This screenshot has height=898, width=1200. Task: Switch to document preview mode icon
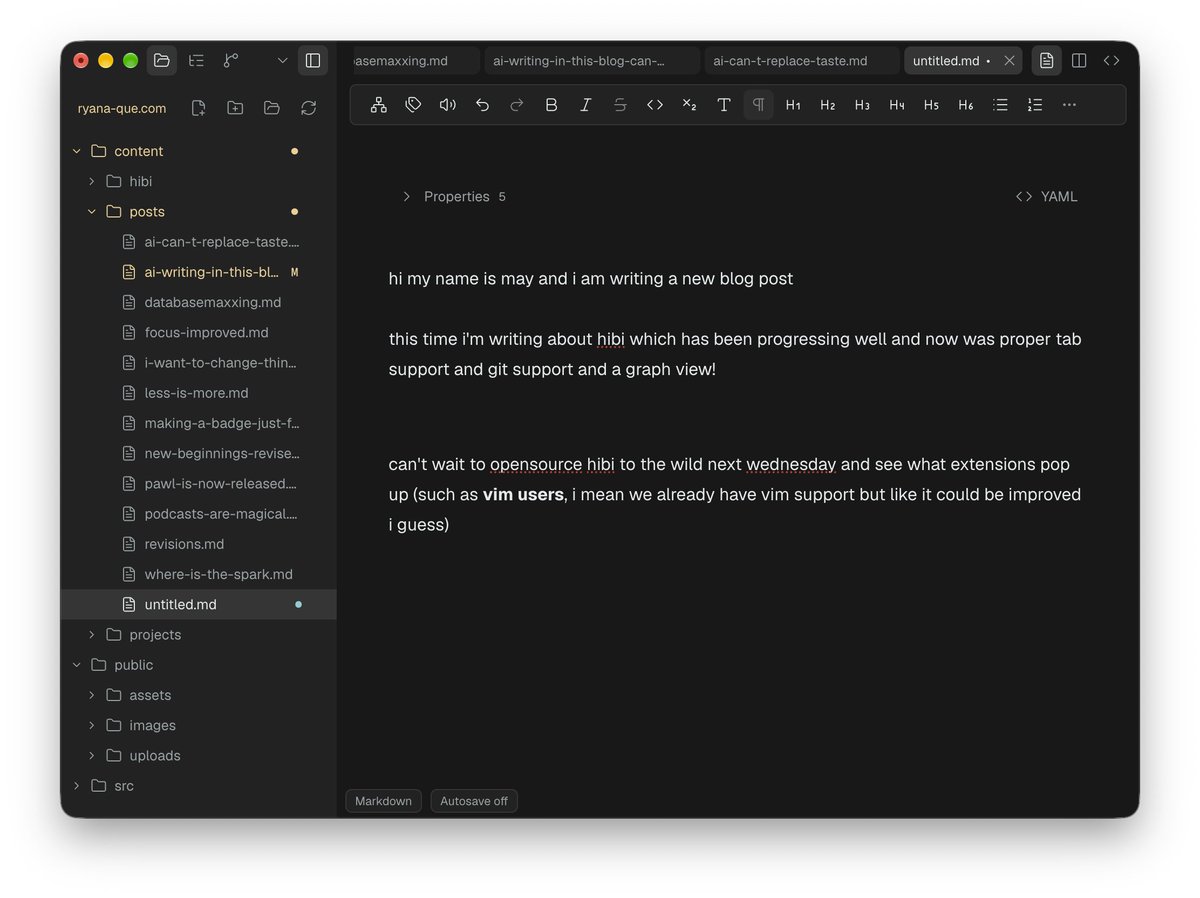pyautogui.click(x=1046, y=61)
